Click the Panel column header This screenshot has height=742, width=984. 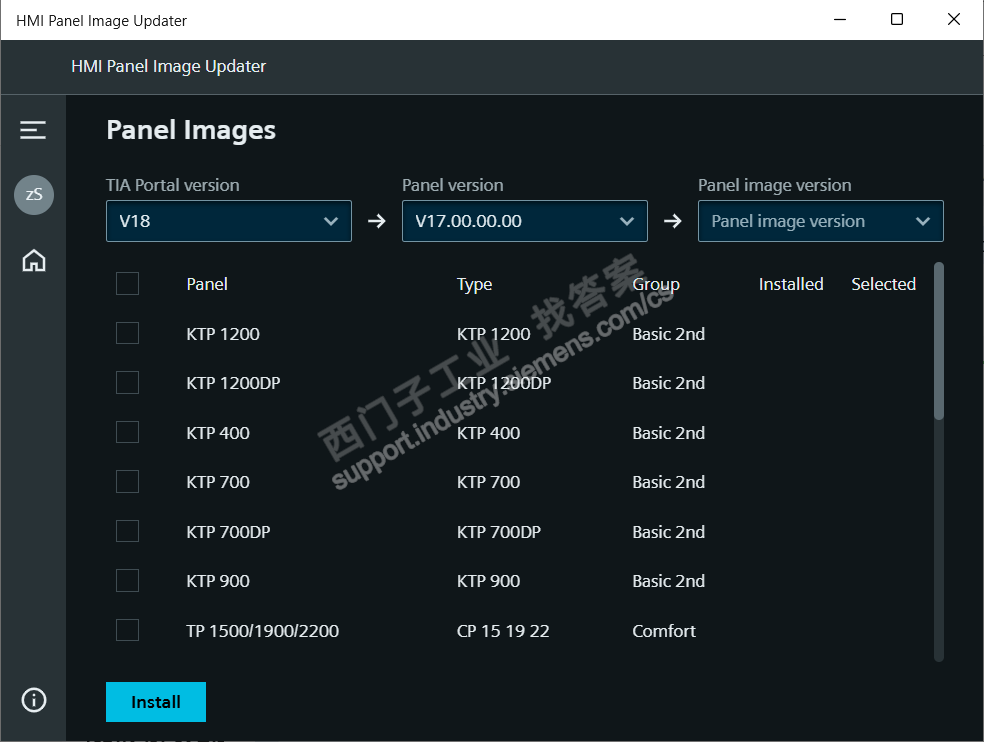click(207, 284)
